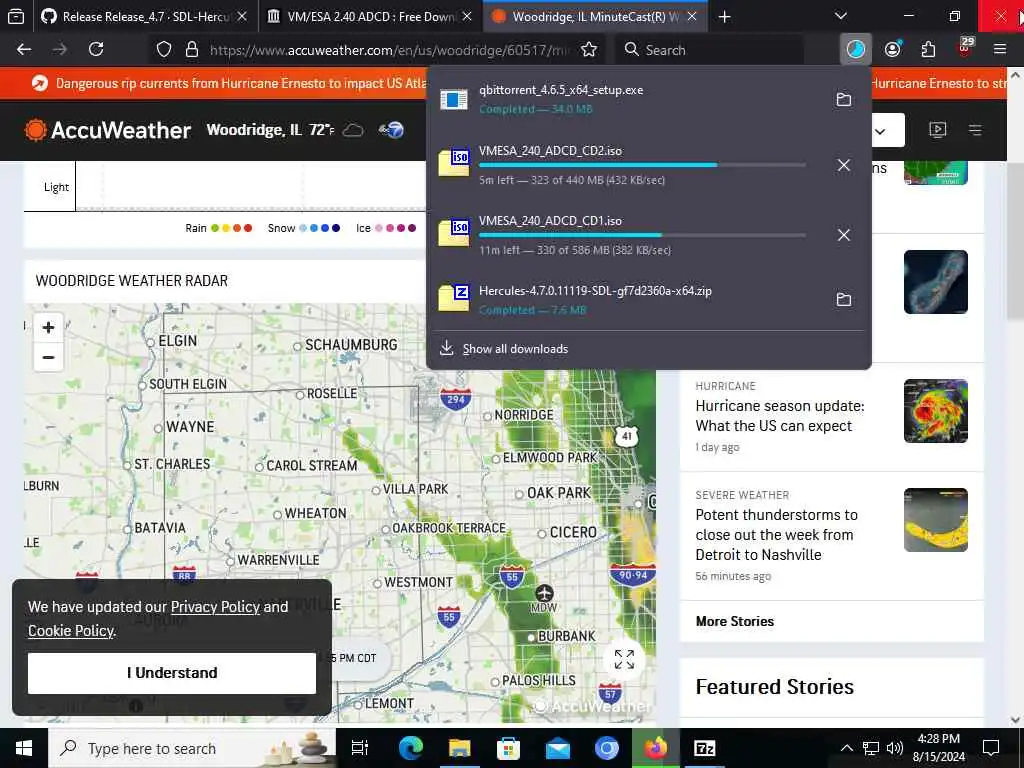
Task: Open 7-Zip from the taskbar
Action: [x=705, y=748]
